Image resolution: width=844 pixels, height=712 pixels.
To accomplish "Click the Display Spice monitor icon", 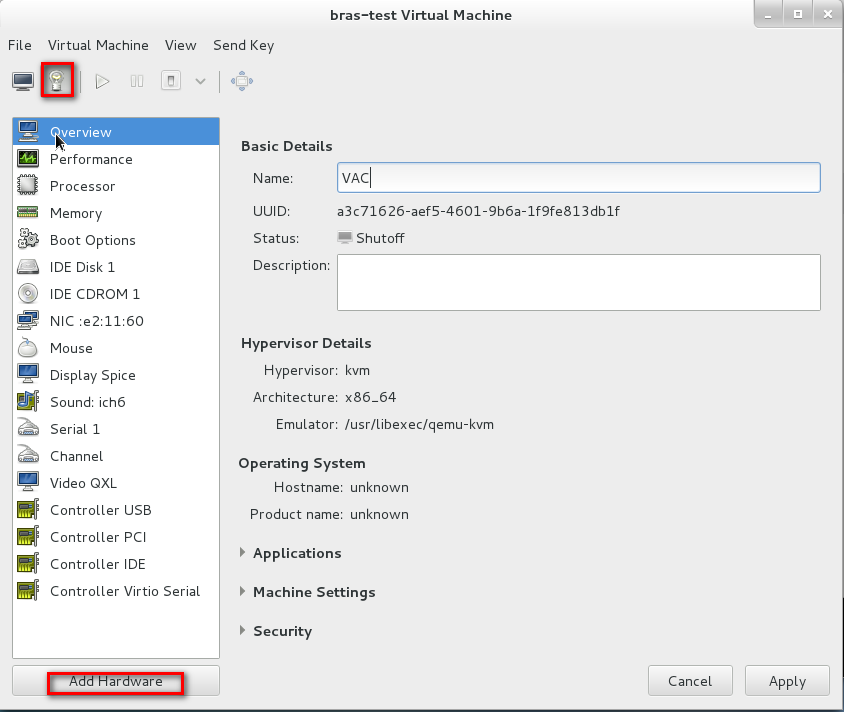I will [x=28, y=373].
